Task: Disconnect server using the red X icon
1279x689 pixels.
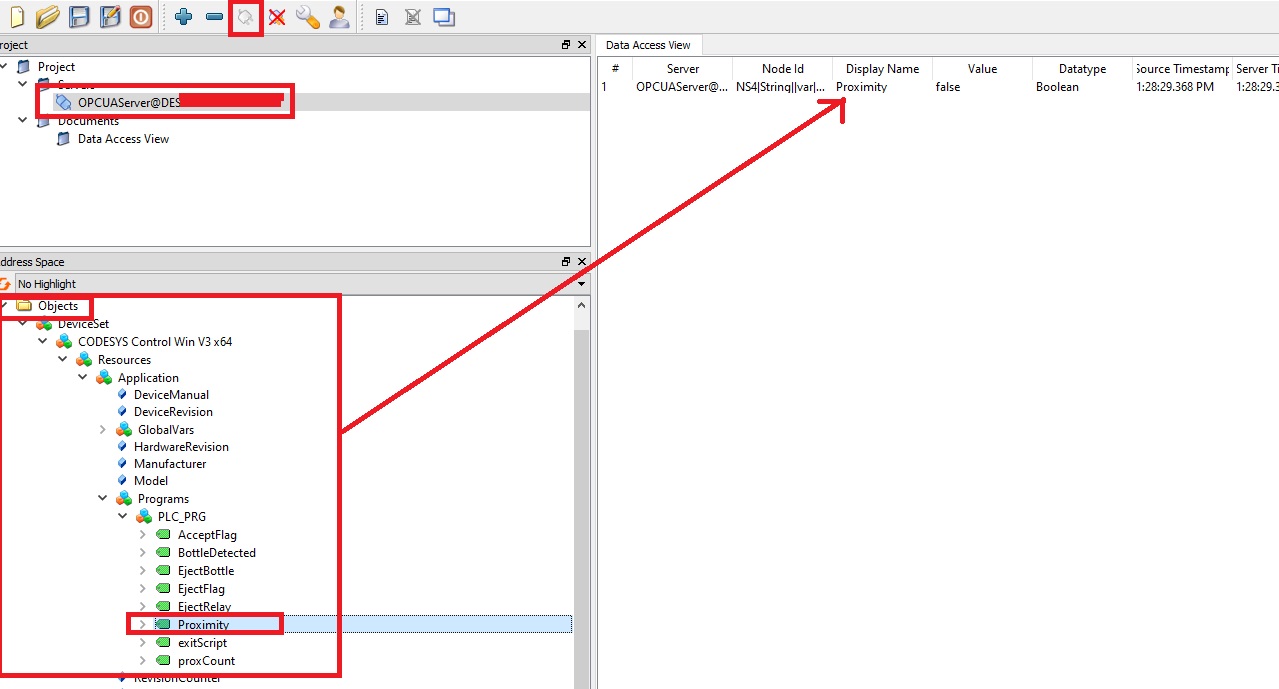Action: (x=277, y=17)
